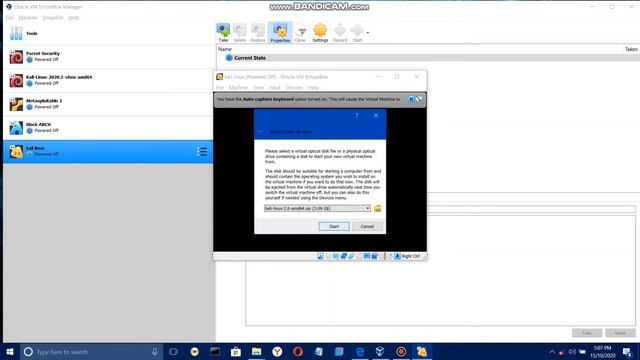Viewport: 640px width, 360px height.
Task: Click the taskbar search box
Action: [x=91, y=352]
